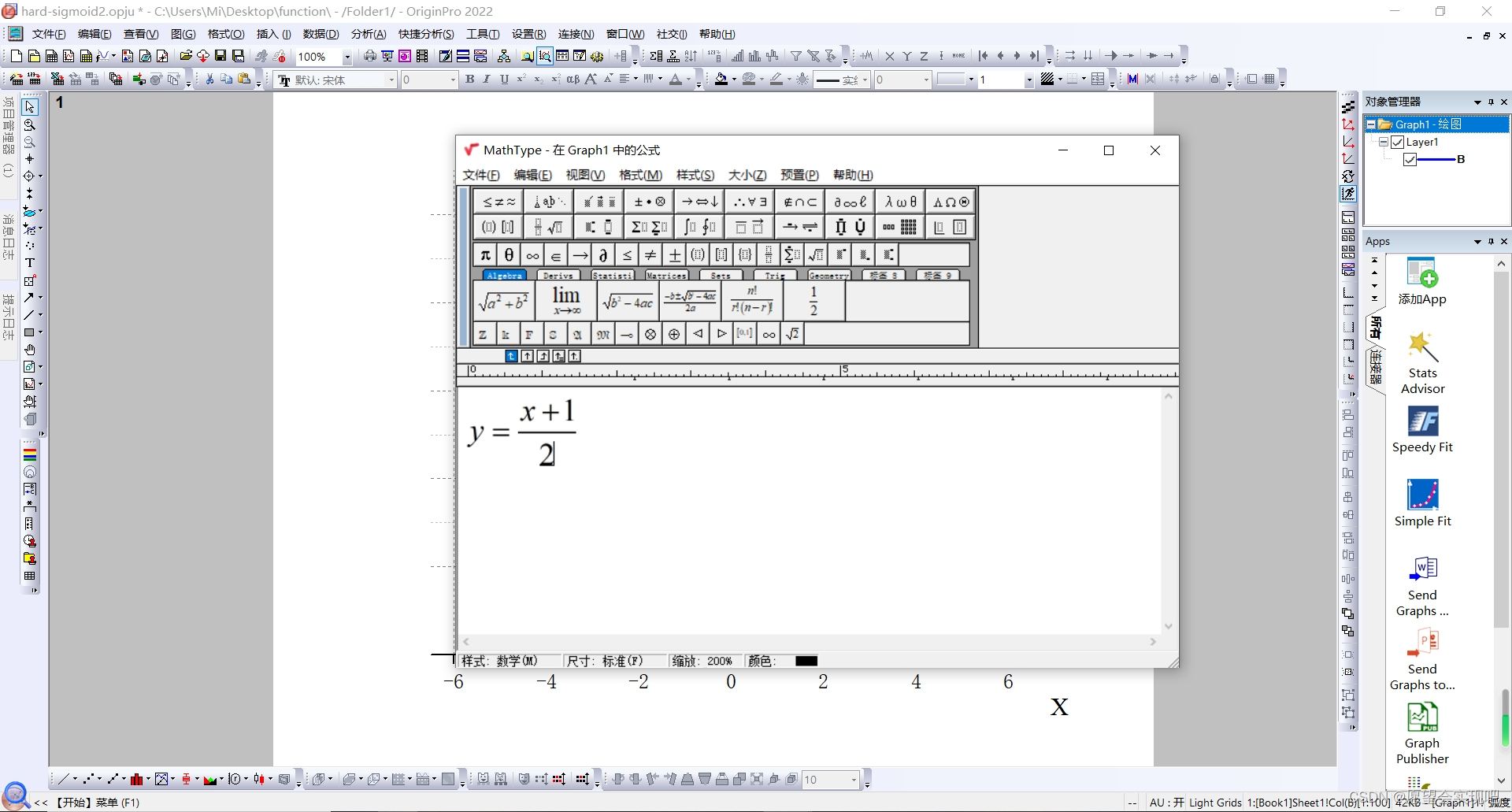Insert the one-half fraction expression
The height and width of the screenshot is (812, 1512).
pyautogui.click(x=813, y=301)
